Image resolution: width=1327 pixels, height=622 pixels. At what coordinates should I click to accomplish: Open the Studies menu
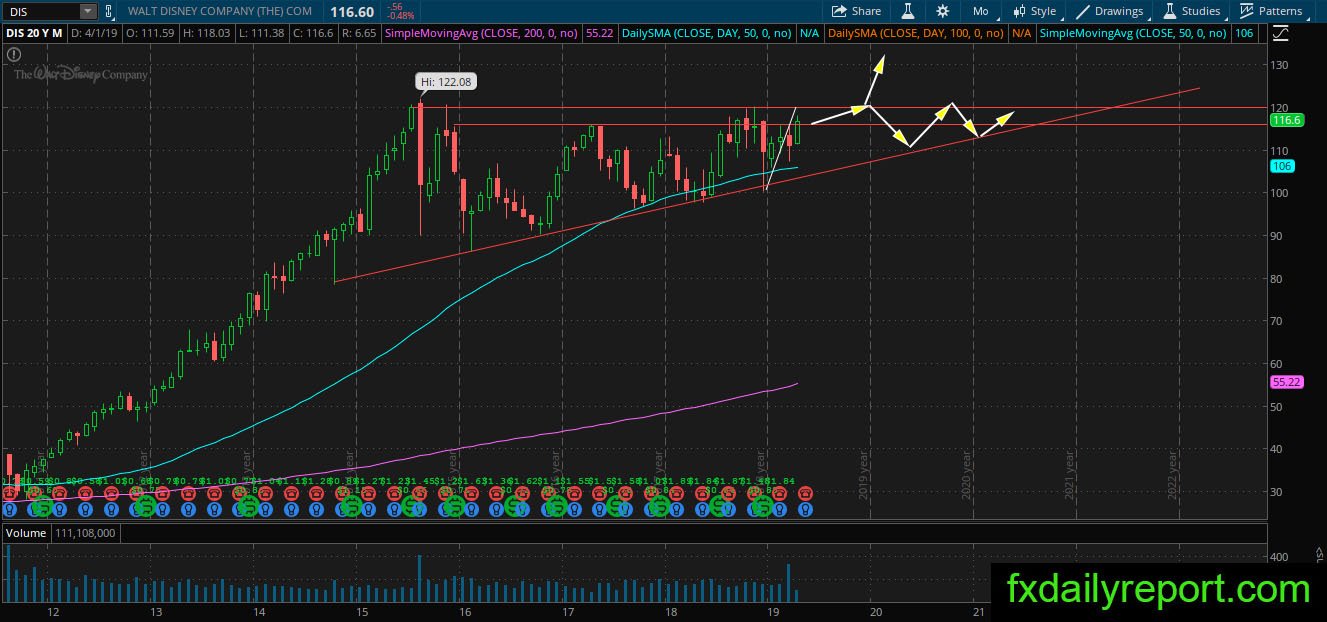1191,11
